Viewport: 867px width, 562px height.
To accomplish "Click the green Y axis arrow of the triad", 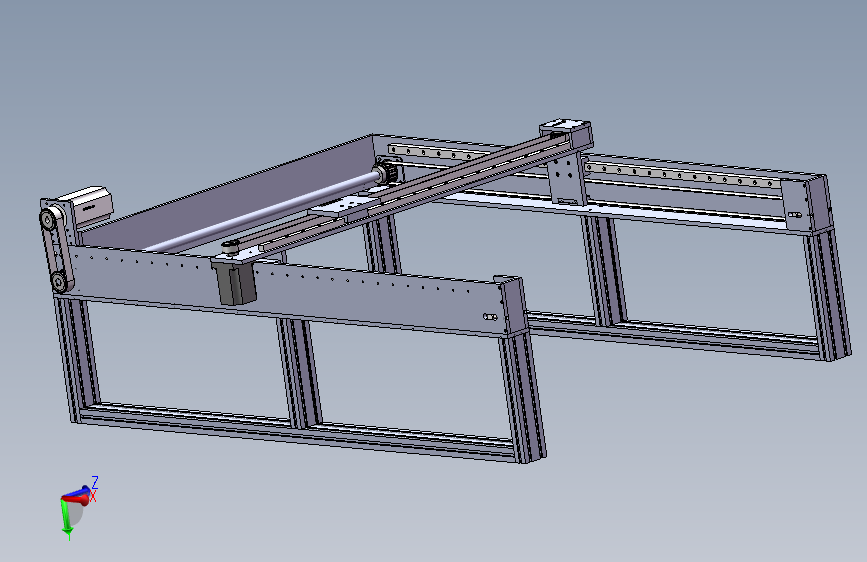I will tap(67, 520).
